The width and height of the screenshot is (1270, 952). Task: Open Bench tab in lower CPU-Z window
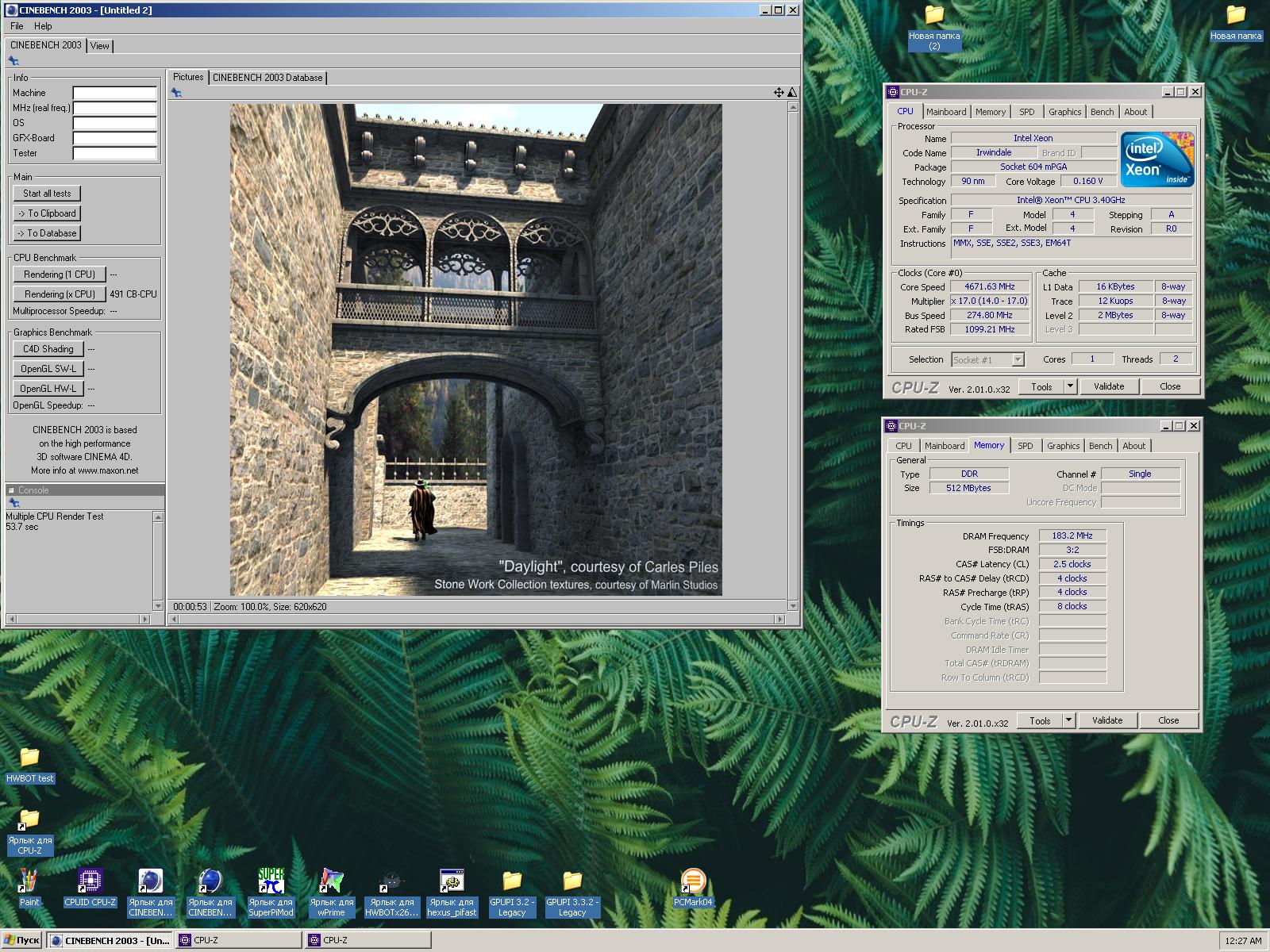[x=1100, y=446]
